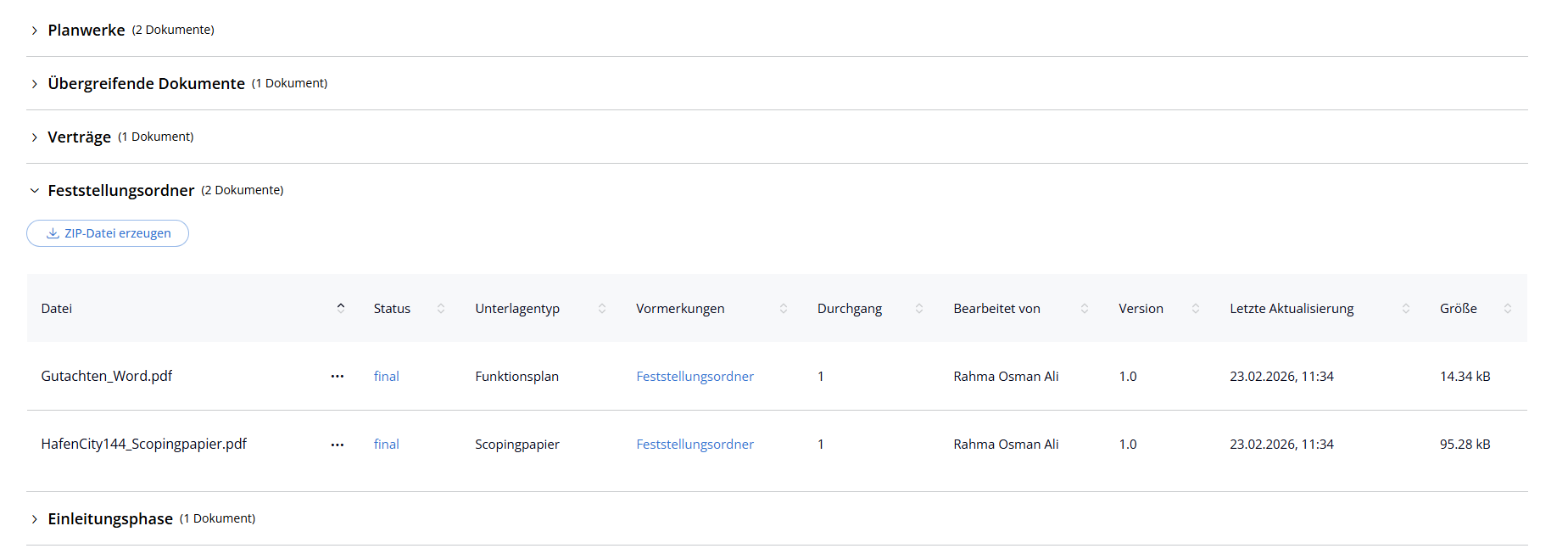The width and height of the screenshot is (1568, 554).
Task: Click the Status column sort icon
Action: [441, 308]
